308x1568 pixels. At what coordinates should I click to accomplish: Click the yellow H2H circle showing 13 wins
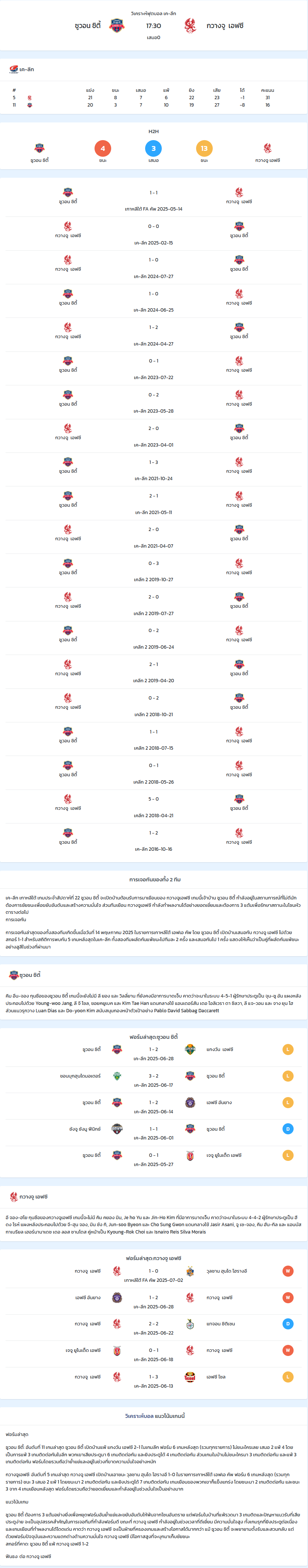pos(204,148)
